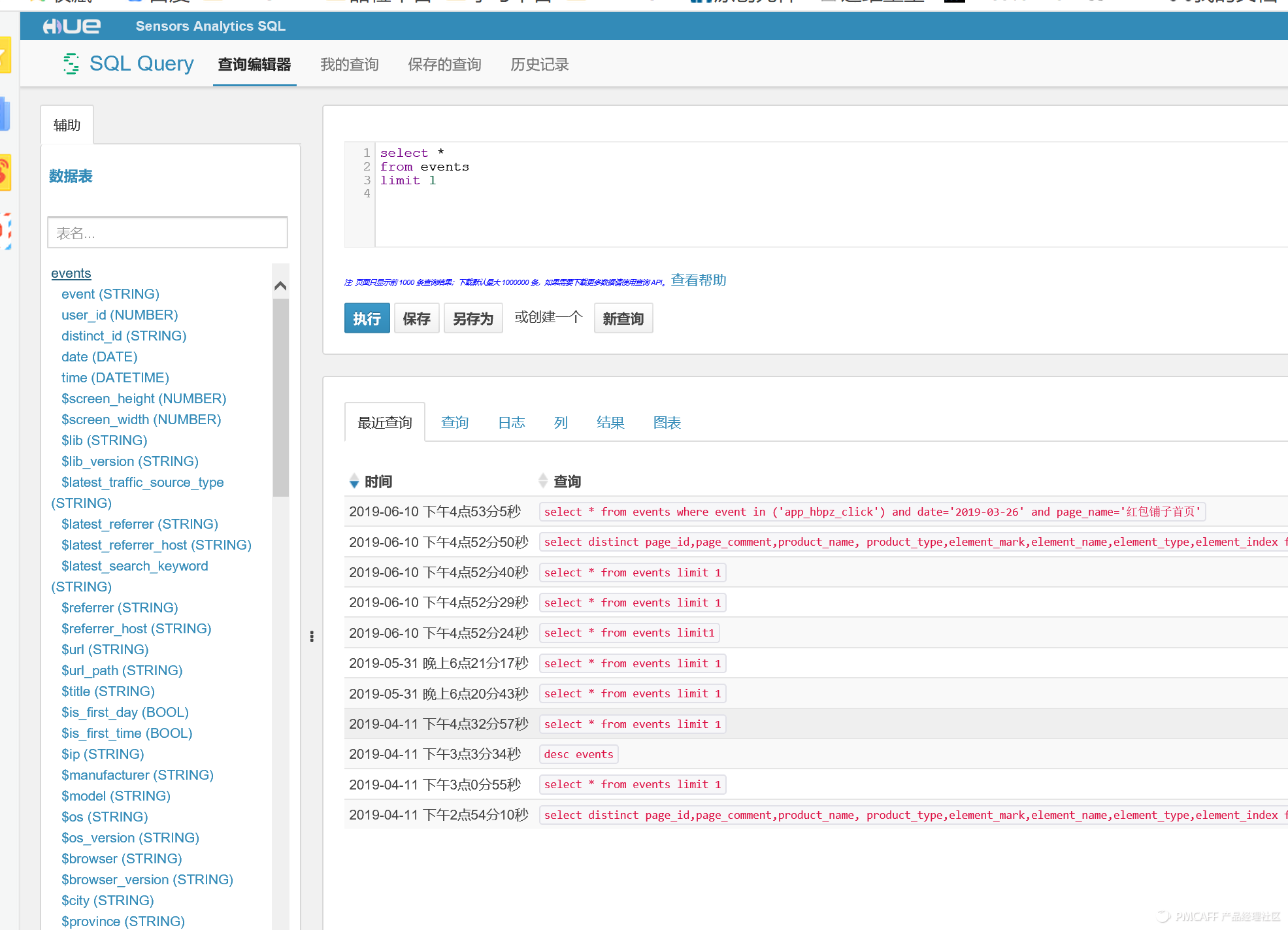Click the 执行 button to run query

click(x=366, y=319)
